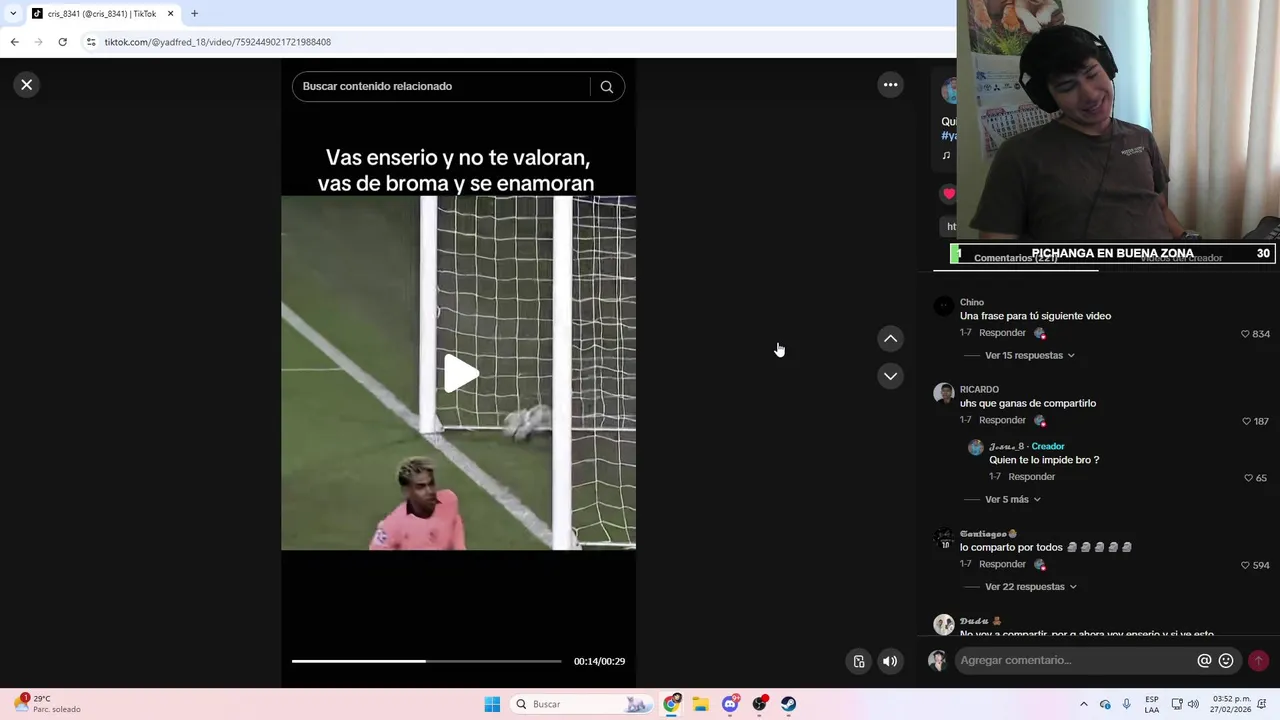Viewport: 1280px width, 720px height.
Task: Select the cris_8341 TikTok browser tab
Action: (102, 14)
